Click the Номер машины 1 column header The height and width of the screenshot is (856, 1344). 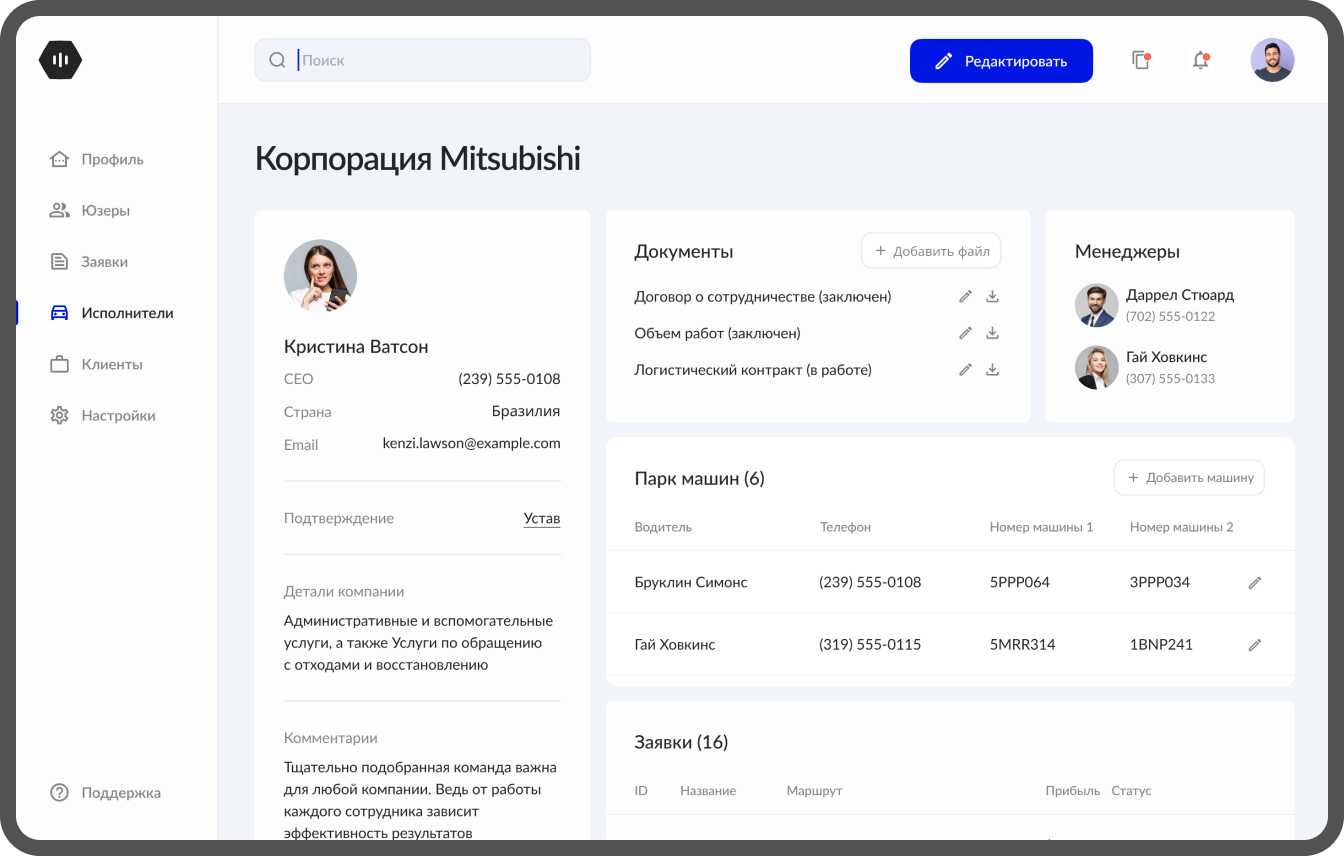(1042, 527)
